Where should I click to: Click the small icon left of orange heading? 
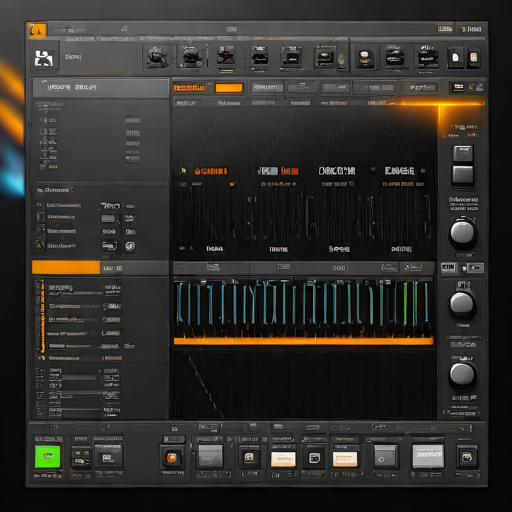[183, 171]
